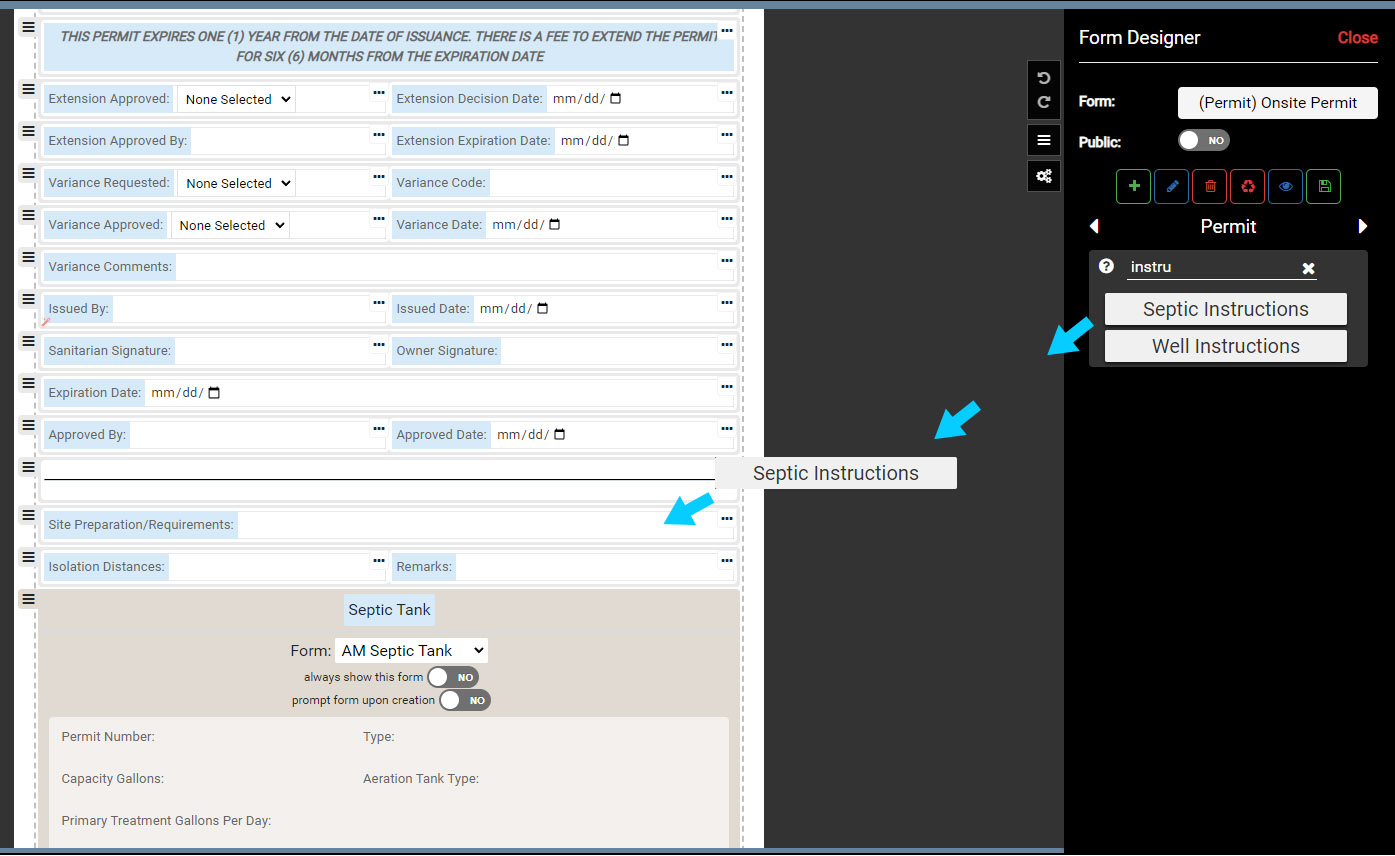Expand the AM Septic Tank form dropdown

pyautogui.click(x=411, y=650)
